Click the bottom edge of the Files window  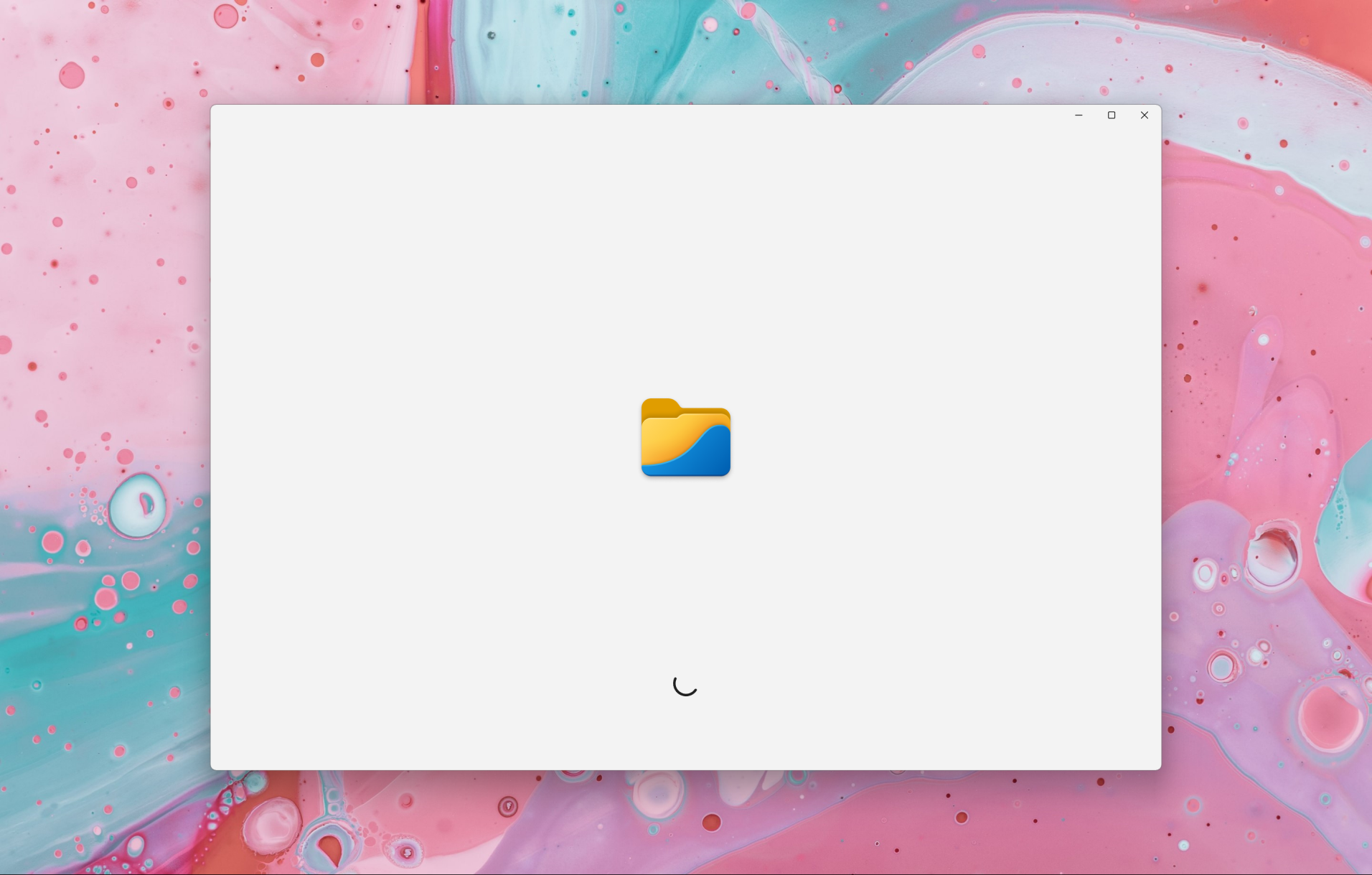click(x=684, y=767)
